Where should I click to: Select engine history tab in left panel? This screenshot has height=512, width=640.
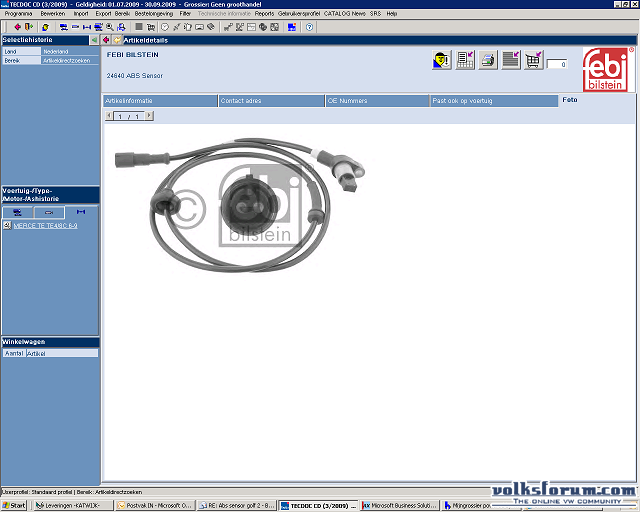49,212
